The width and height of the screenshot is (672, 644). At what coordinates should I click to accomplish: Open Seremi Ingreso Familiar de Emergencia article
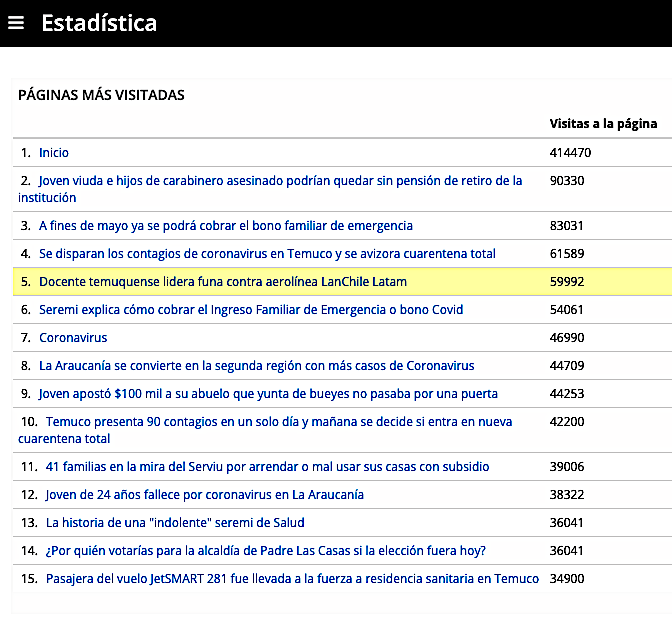coord(251,310)
